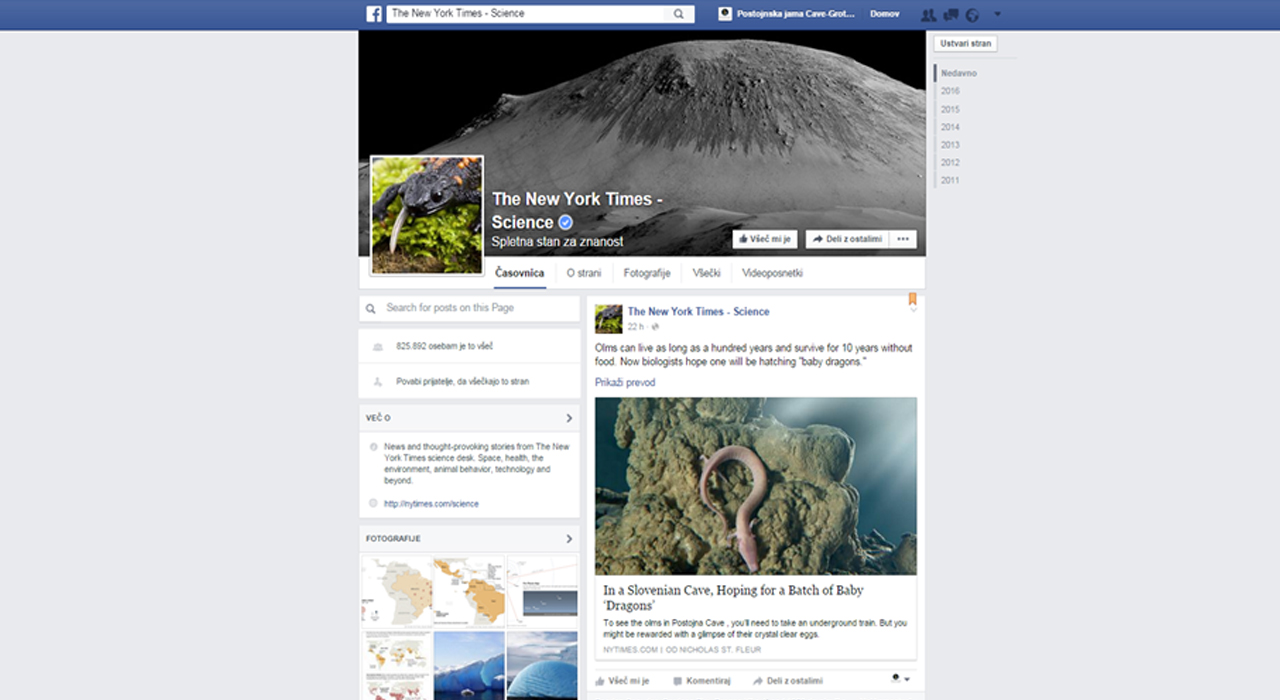Click the Ustvari stran button
This screenshot has width=1280, height=700.
(965, 44)
